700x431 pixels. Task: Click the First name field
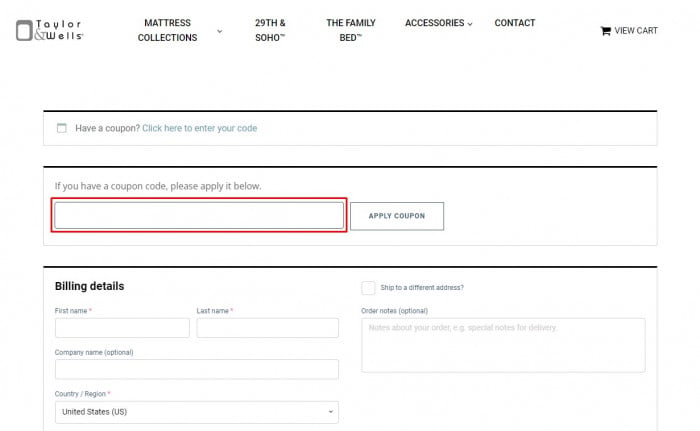point(122,328)
